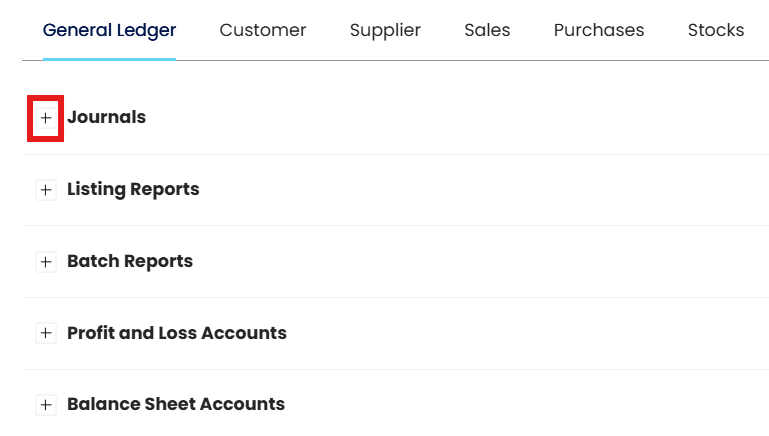769x436 pixels.
Task: Click the blue underline beneath General Ledger
Action: pos(109,59)
